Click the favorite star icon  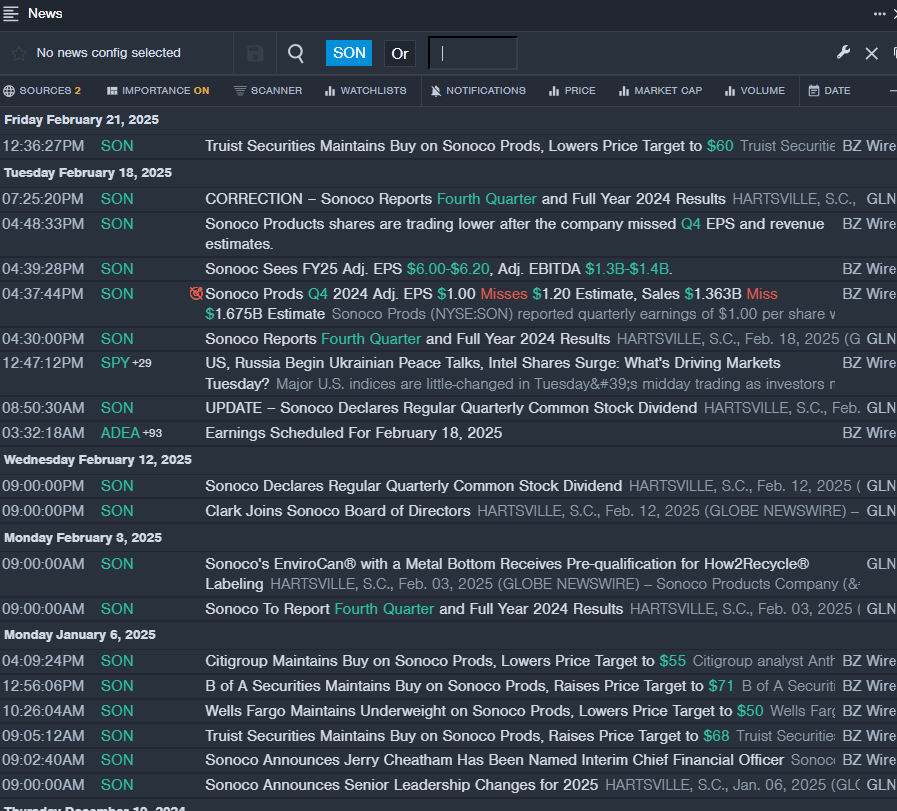tap(19, 53)
